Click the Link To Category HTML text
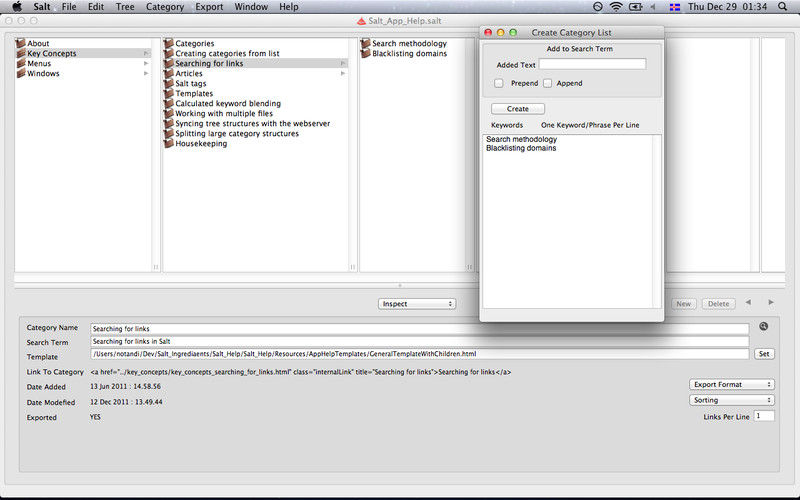This screenshot has height=500, width=800. point(301,372)
